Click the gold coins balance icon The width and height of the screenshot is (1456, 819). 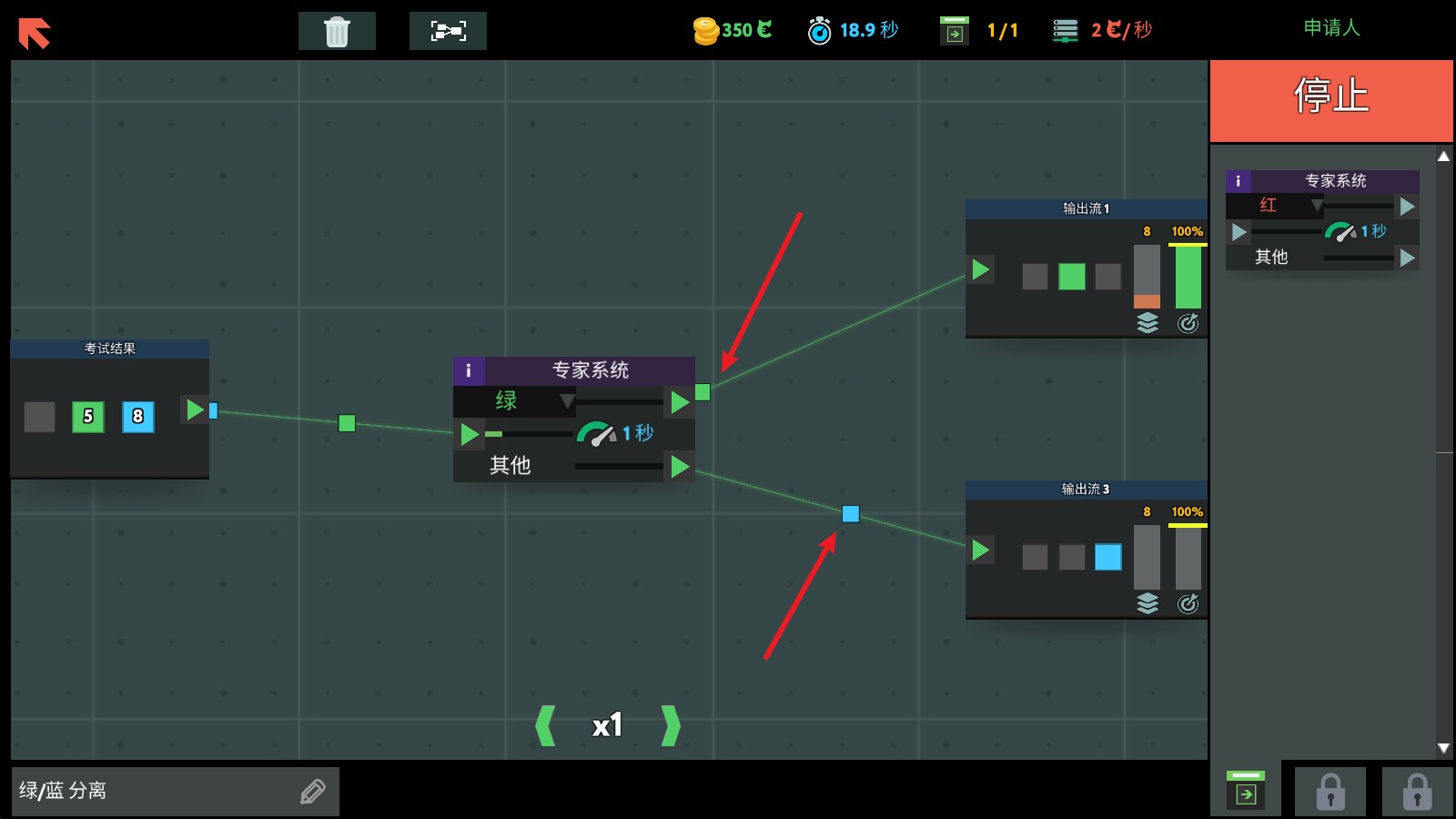point(706,31)
